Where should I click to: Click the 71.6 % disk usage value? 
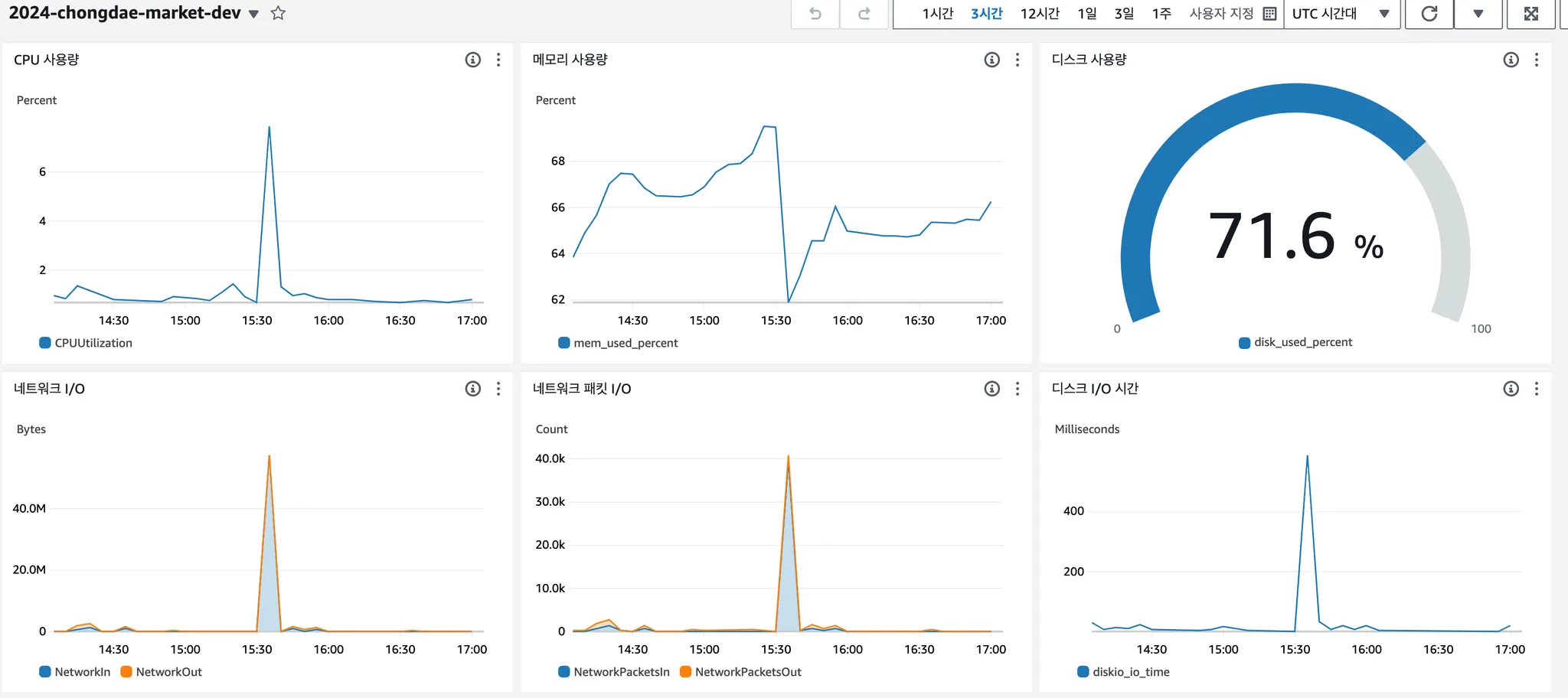click(x=1295, y=236)
